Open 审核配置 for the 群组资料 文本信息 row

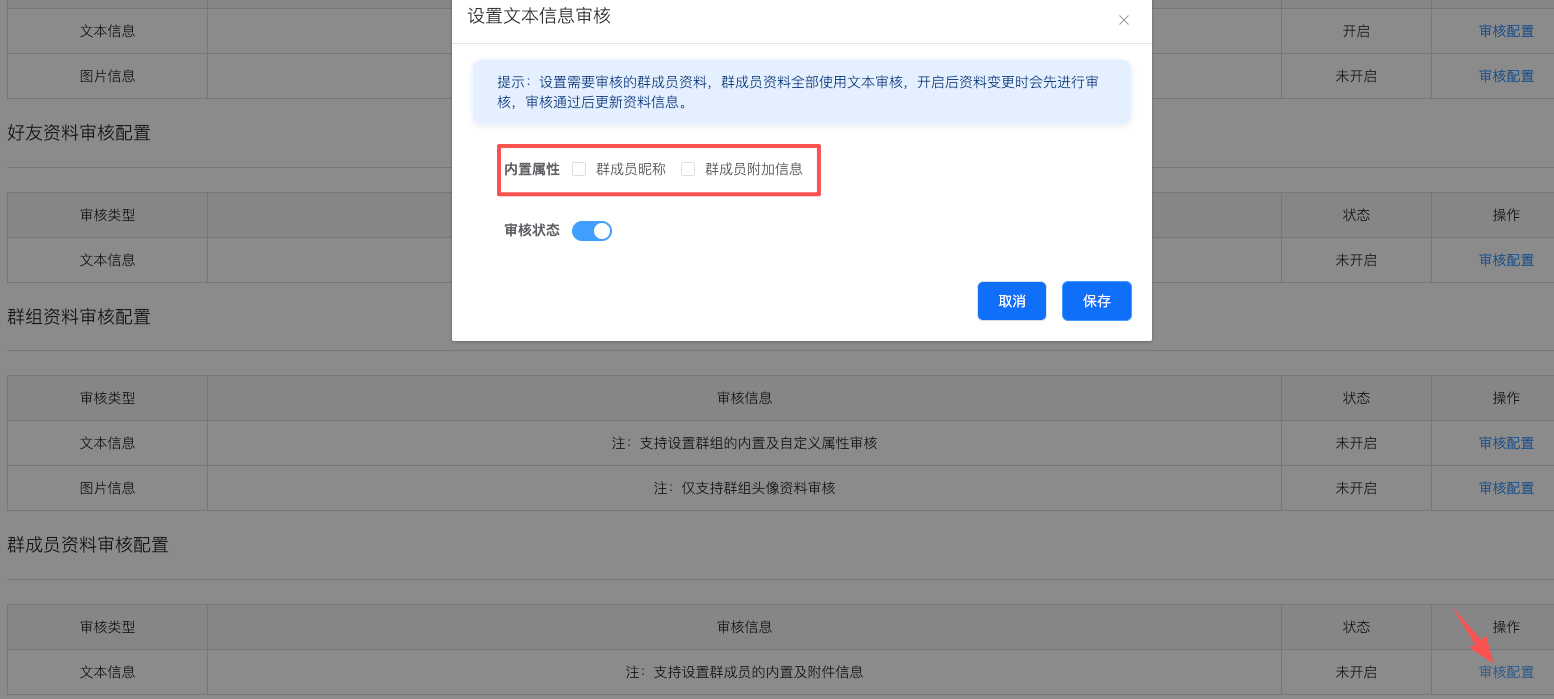[1506, 443]
